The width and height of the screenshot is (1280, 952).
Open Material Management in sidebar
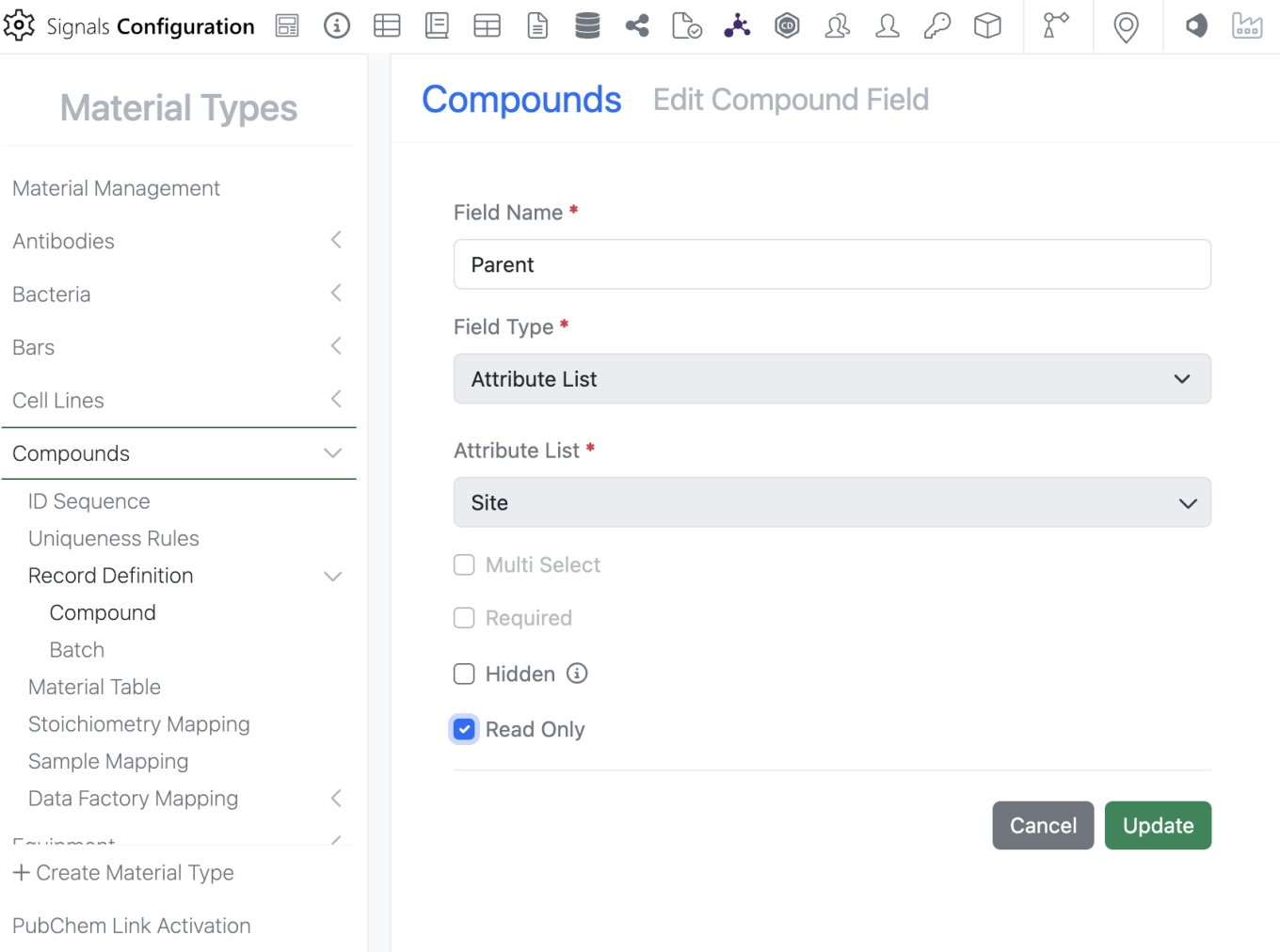pyautogui.click(x=116, y=188)
